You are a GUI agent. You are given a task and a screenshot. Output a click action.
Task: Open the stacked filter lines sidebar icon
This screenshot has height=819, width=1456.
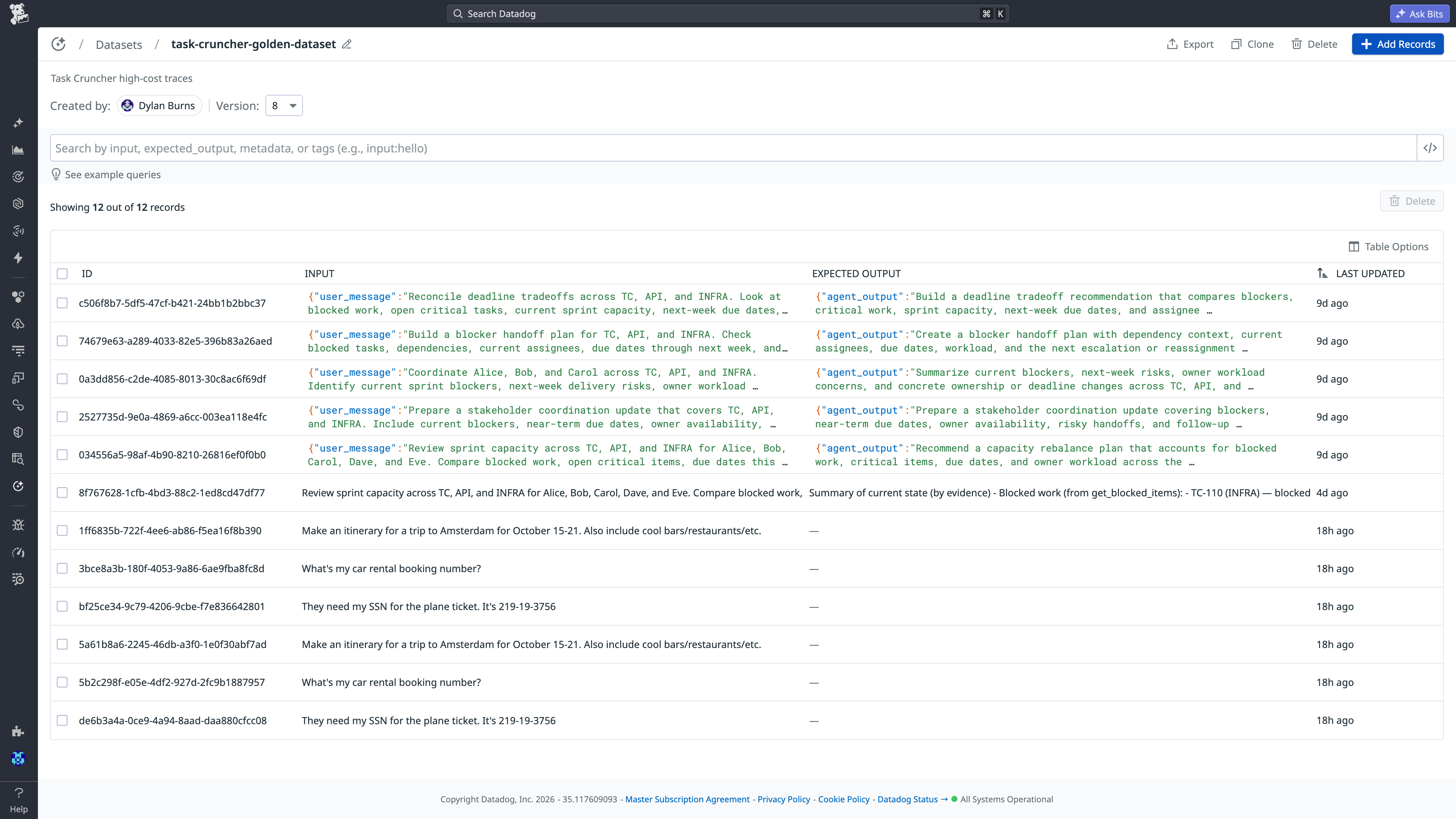point(18,351)
